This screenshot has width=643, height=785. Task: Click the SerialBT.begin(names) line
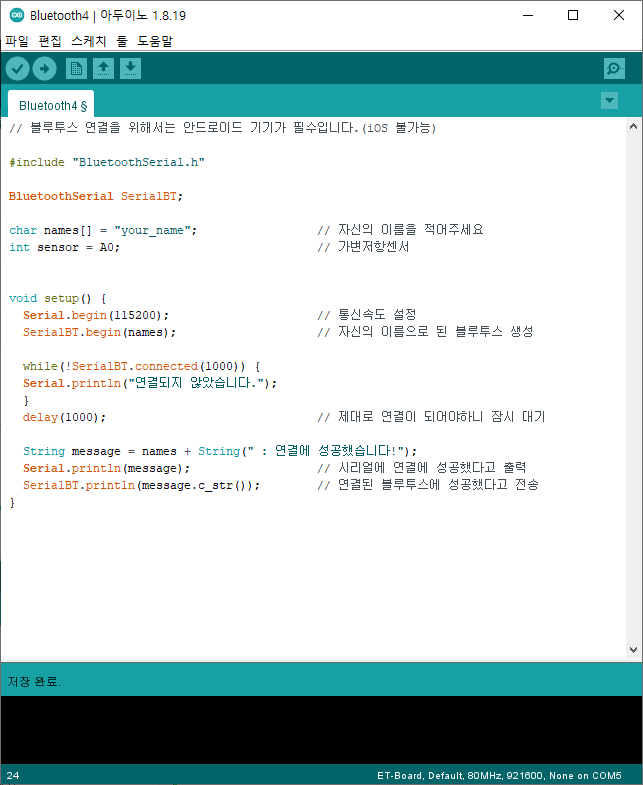99,332
